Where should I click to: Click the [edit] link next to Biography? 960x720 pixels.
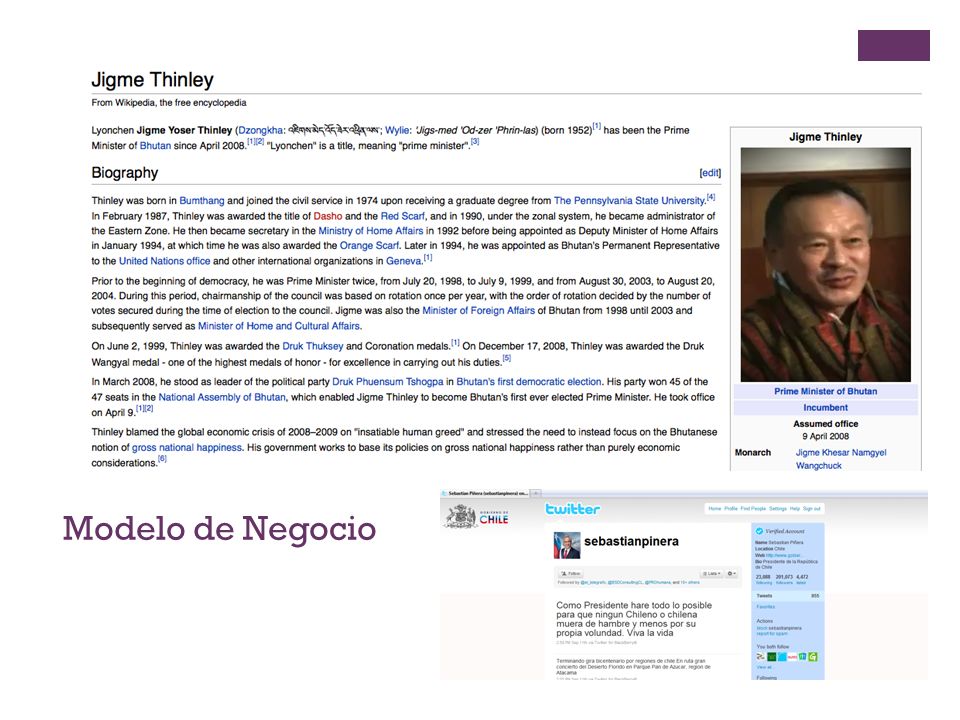tap(710, 173)
